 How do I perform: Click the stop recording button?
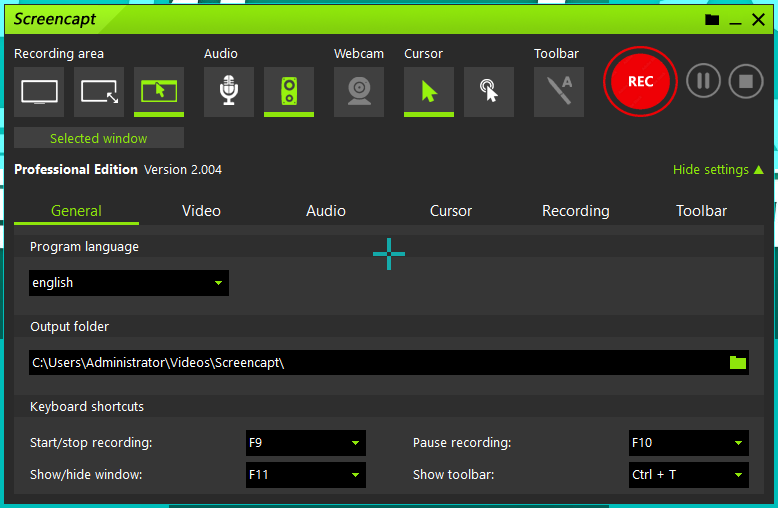[746, 81]
